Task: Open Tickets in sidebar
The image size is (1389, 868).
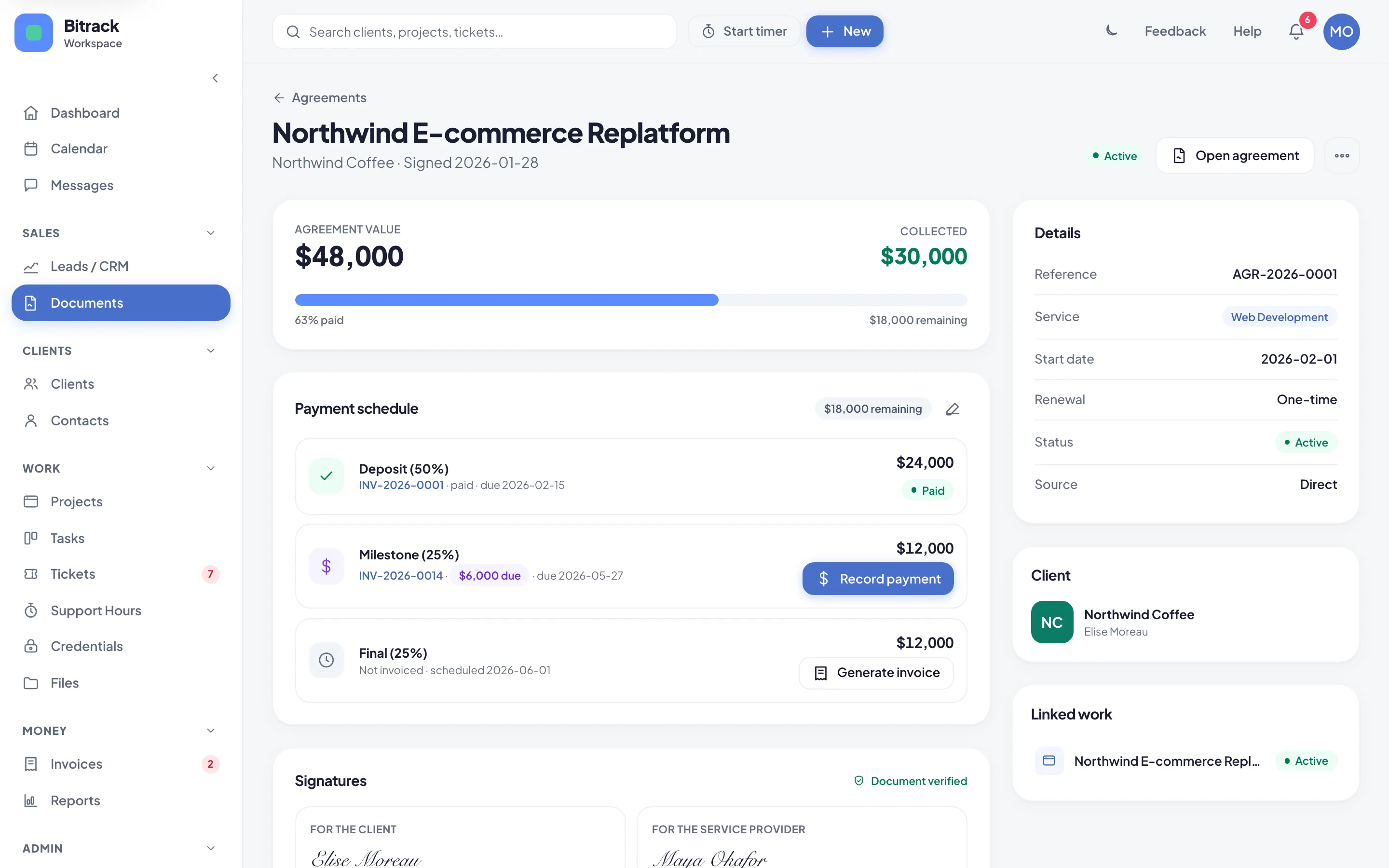Action: (x=121, y=574)
